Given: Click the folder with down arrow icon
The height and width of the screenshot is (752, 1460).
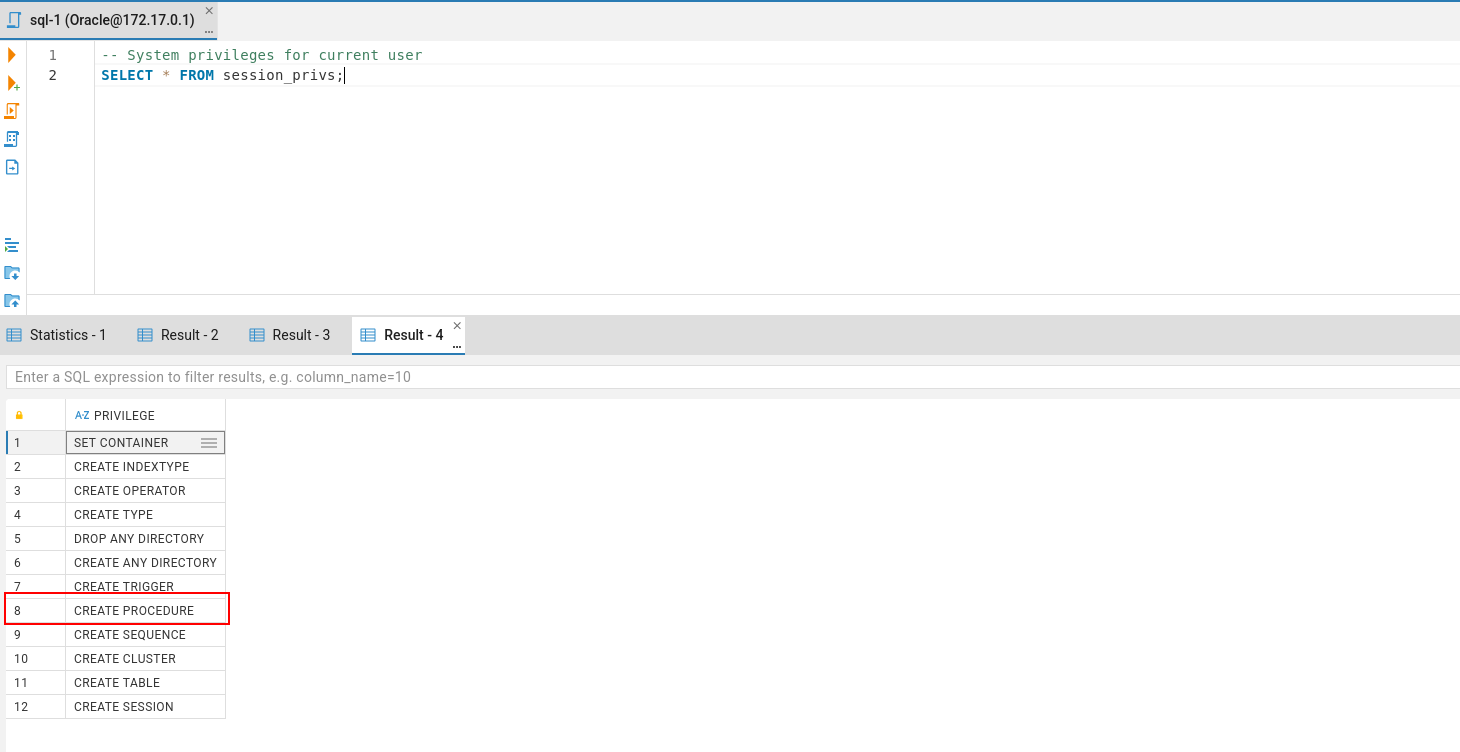Looking at the screenshot, I should click(12, 273).
